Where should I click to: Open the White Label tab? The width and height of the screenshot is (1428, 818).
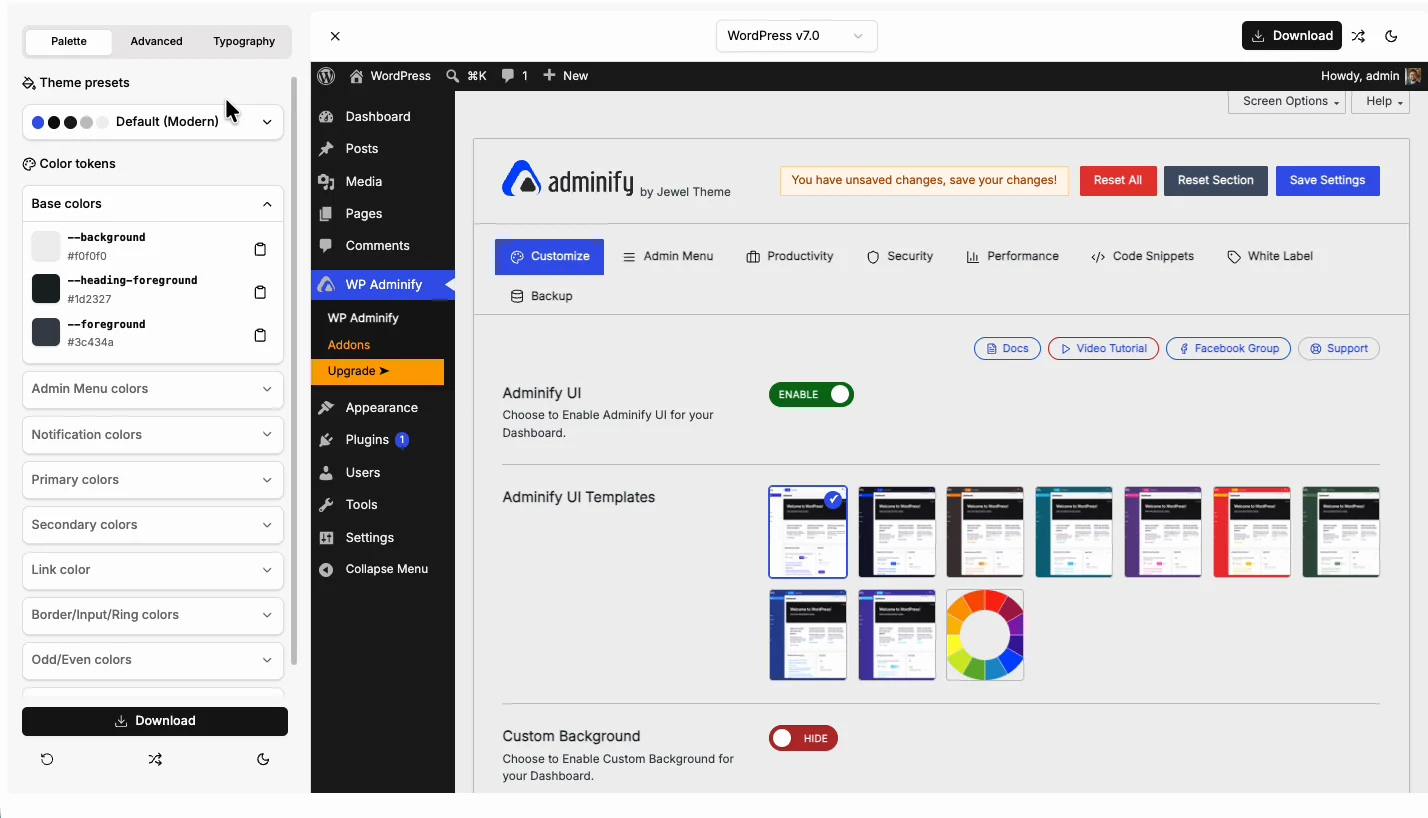coord(1270,256)
